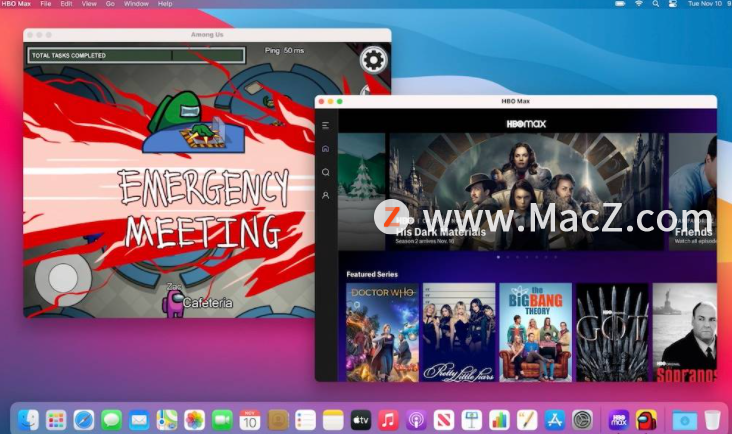Open HBO Max search icon
Viewport: 732px width, 434px height.
325,172
